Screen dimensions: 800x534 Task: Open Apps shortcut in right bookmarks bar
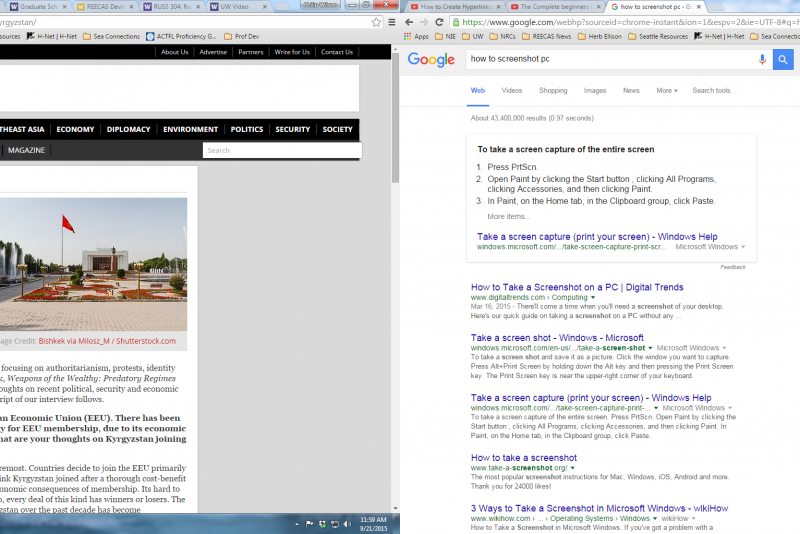(x=416, y=36)
